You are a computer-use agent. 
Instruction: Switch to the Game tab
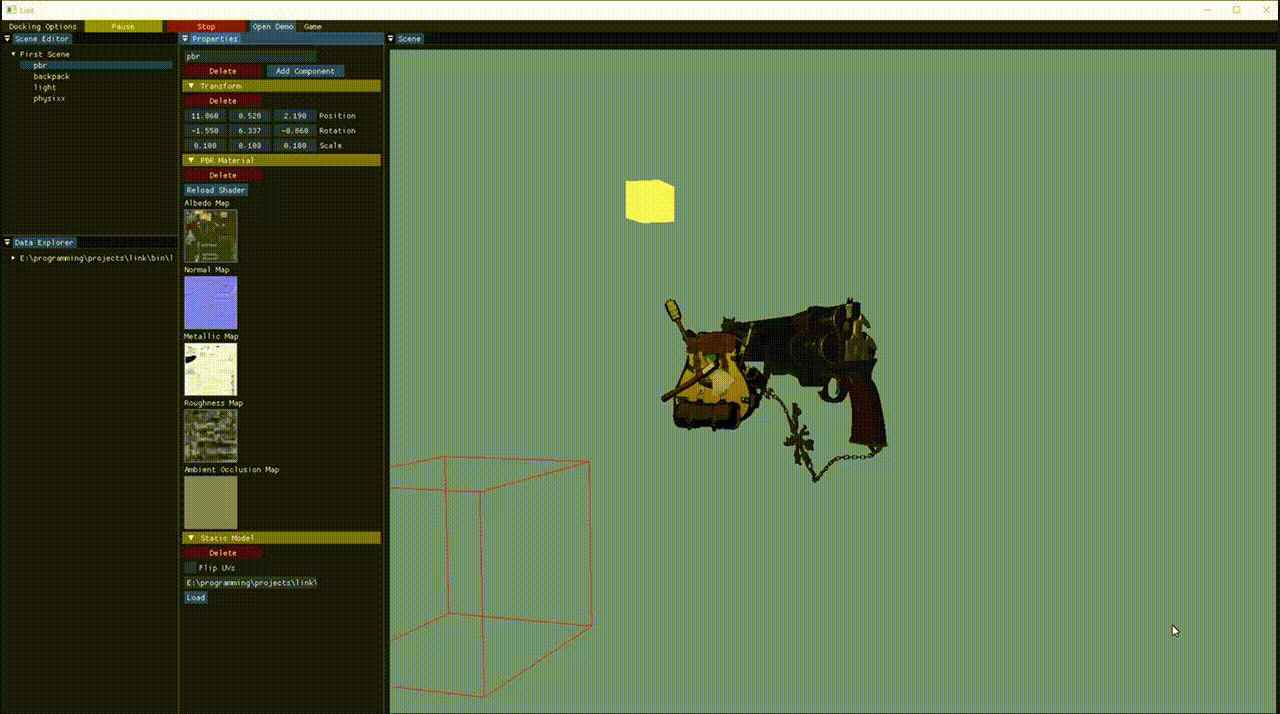click(312, 27)
